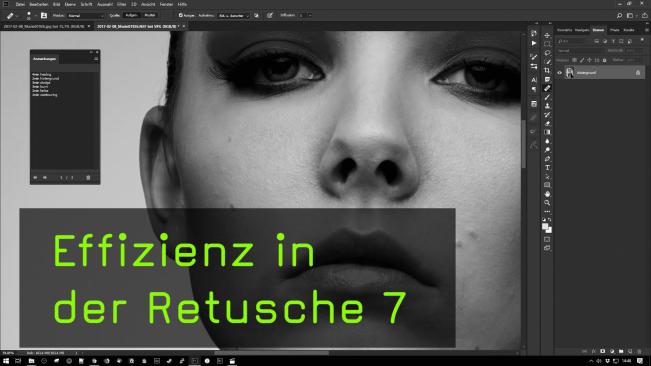Image resolution: width=651 pixels, height=366 pixels.
Task: Toggle the pressure-for-size icon in options bar
Action: 270,15
